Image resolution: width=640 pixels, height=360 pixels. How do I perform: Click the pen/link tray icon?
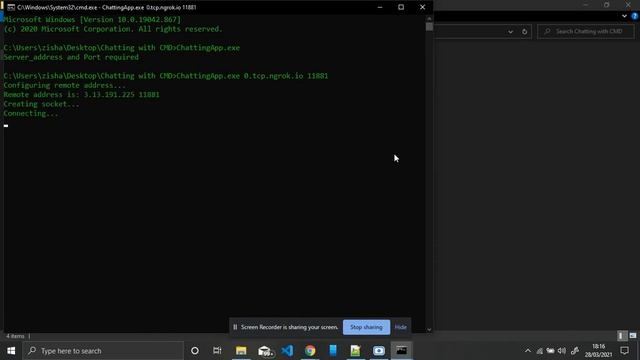575,351
